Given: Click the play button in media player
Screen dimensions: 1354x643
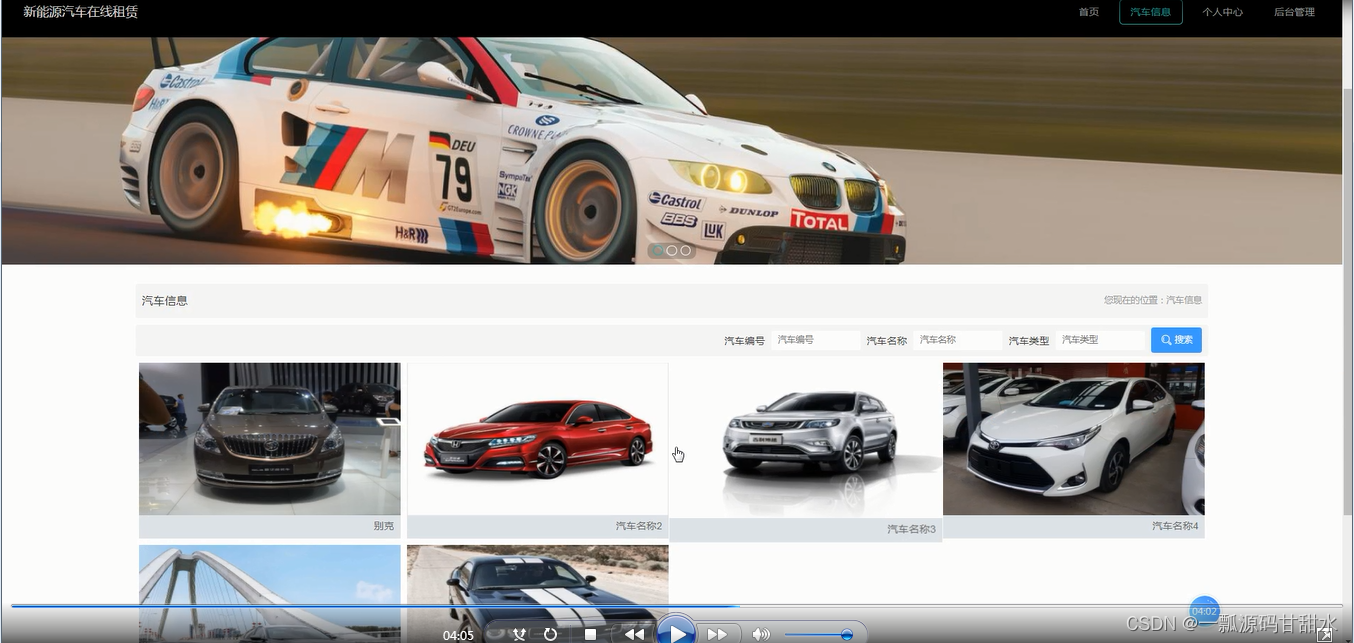Looking at the screenshot, I should click(677, 632).
